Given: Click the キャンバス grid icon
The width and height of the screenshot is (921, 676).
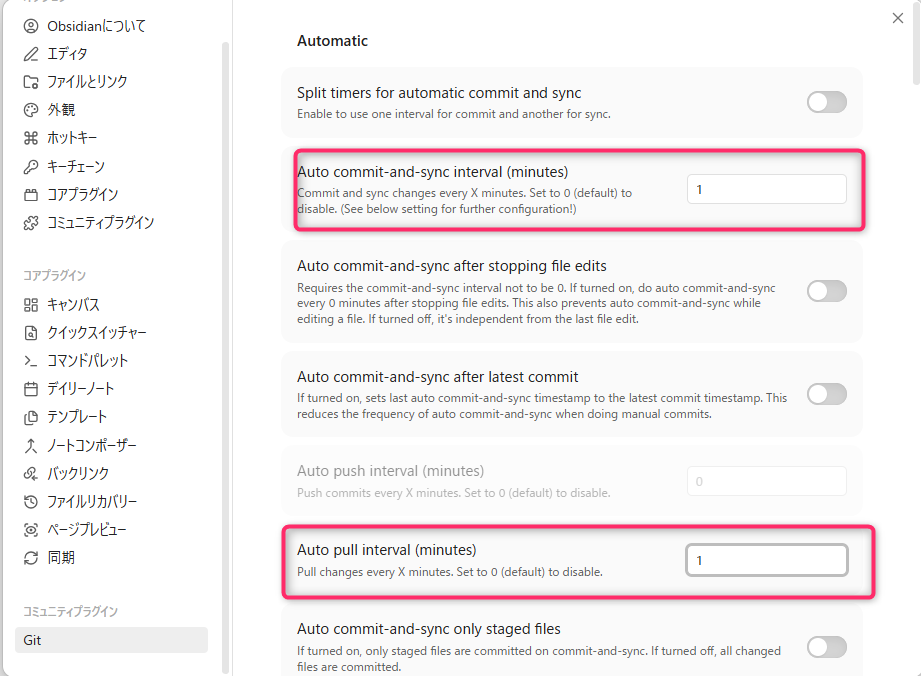Looking at the screenshot, I should click(31, 305).
